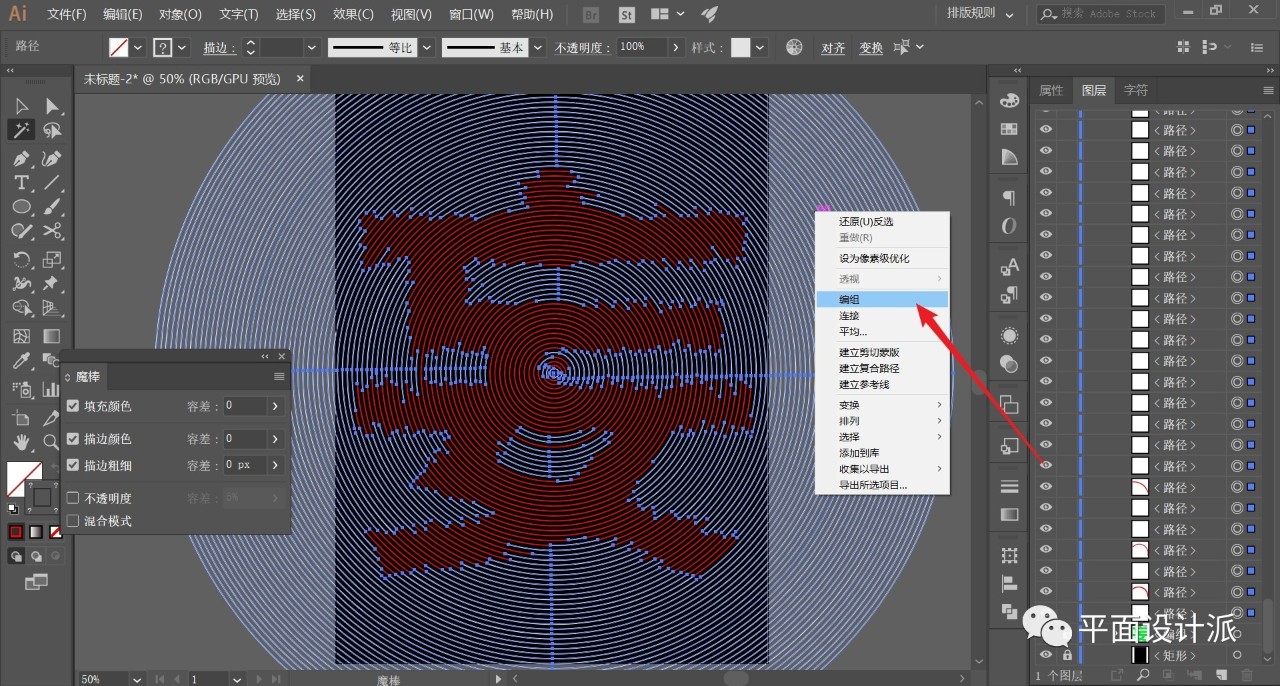Select the Zoom magnifier tool
This screenshot has height=686, width=1280.
click(x=52, y=442)
